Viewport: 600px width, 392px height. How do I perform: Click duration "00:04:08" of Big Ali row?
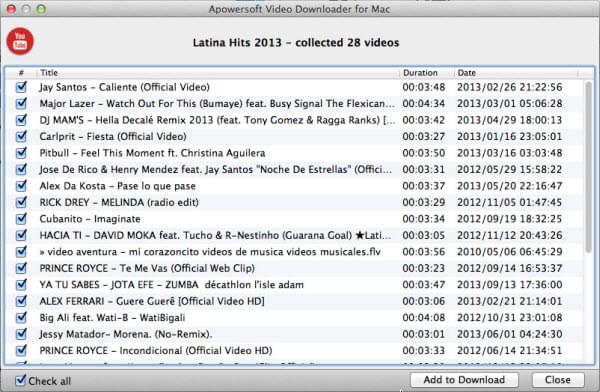coord(424,318)
